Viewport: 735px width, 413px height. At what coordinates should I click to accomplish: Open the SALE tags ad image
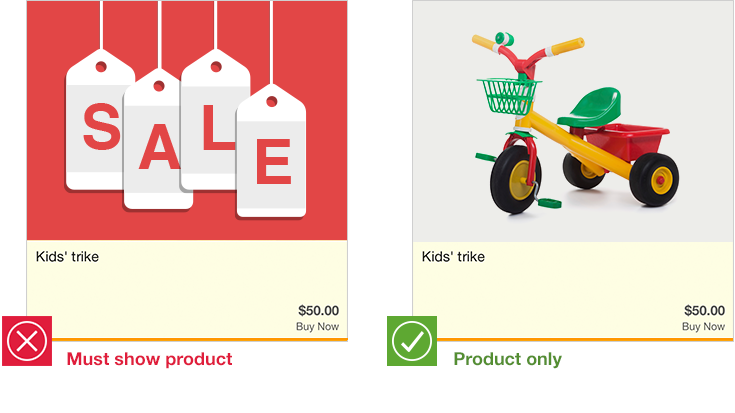[x=187, y=120]
